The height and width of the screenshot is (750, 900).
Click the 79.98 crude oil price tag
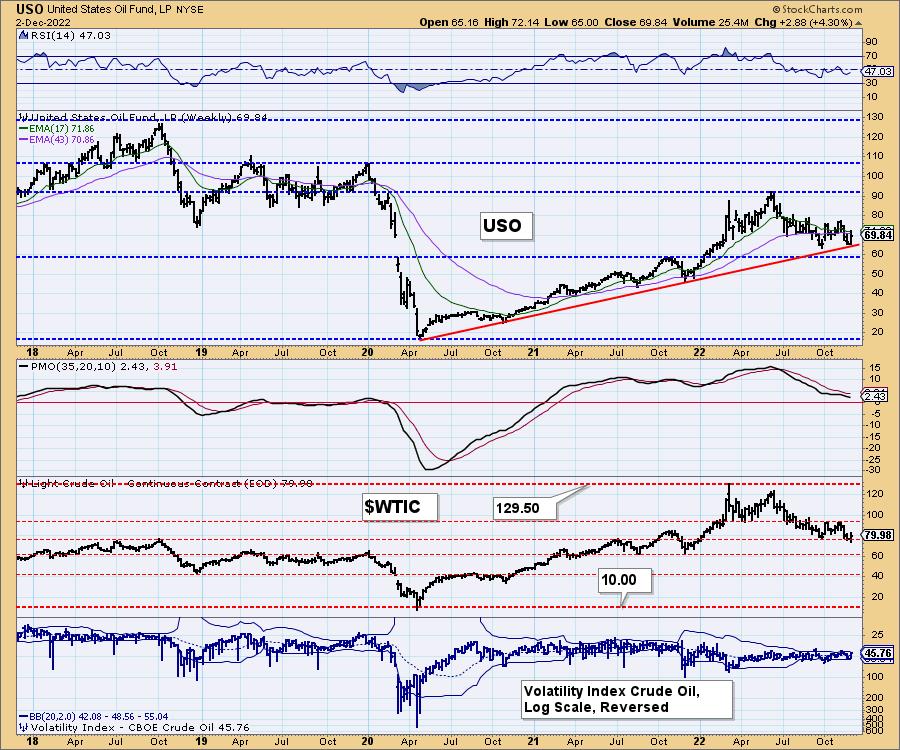[878, 535]
